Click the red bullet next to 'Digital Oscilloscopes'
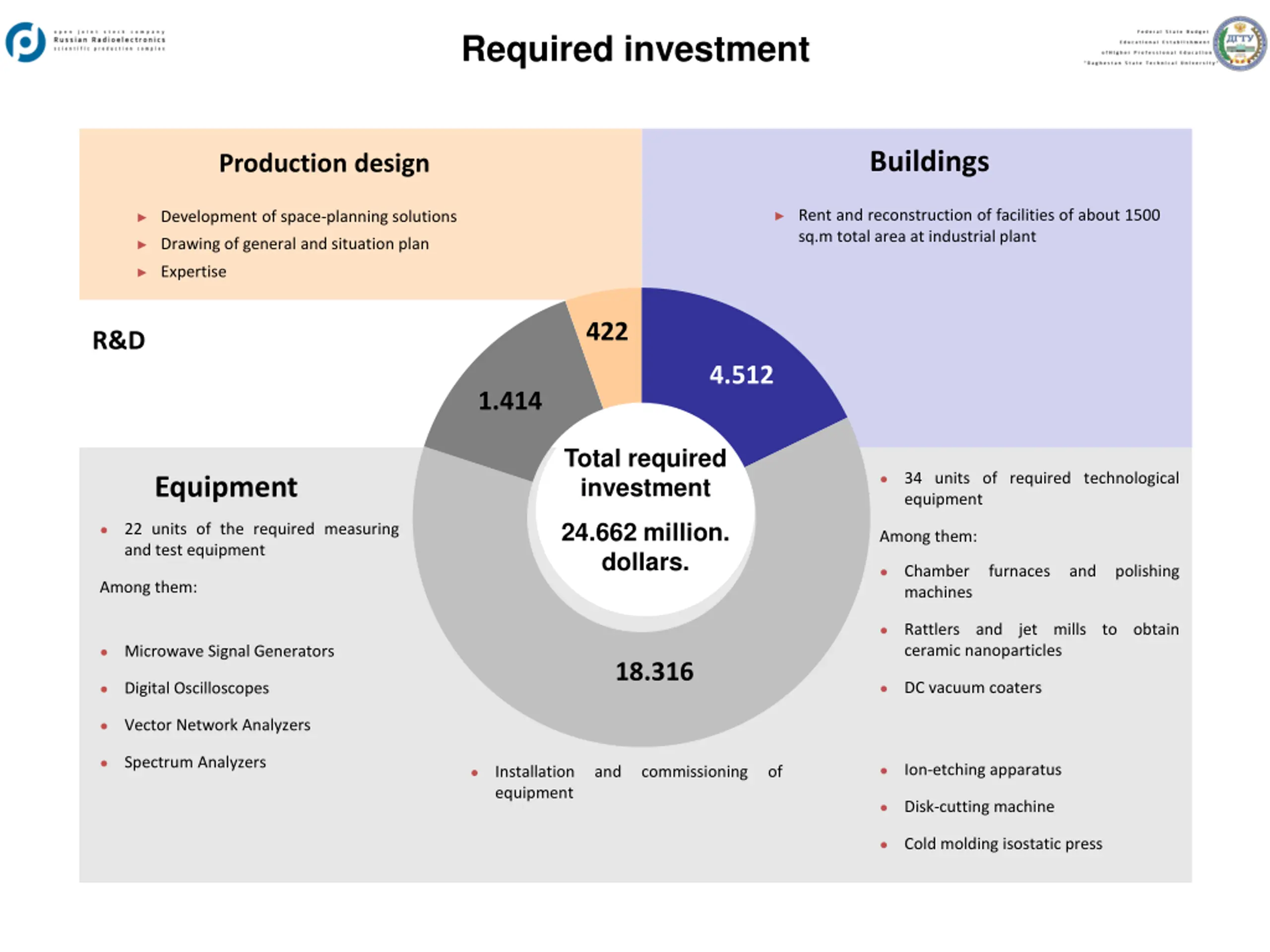 point(104,689)
